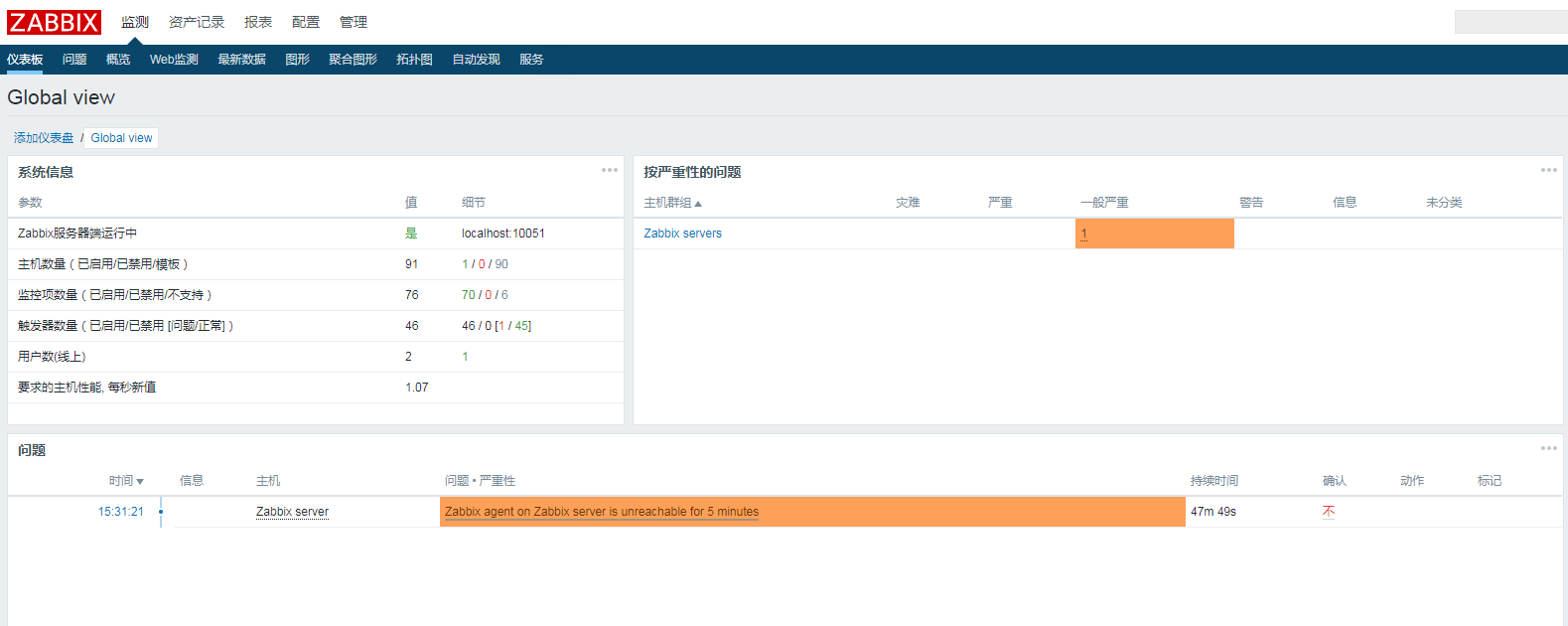Click the enabled items count 70
The height and width of the screenshot is (626, 1568).
click(x=469, y=295)
